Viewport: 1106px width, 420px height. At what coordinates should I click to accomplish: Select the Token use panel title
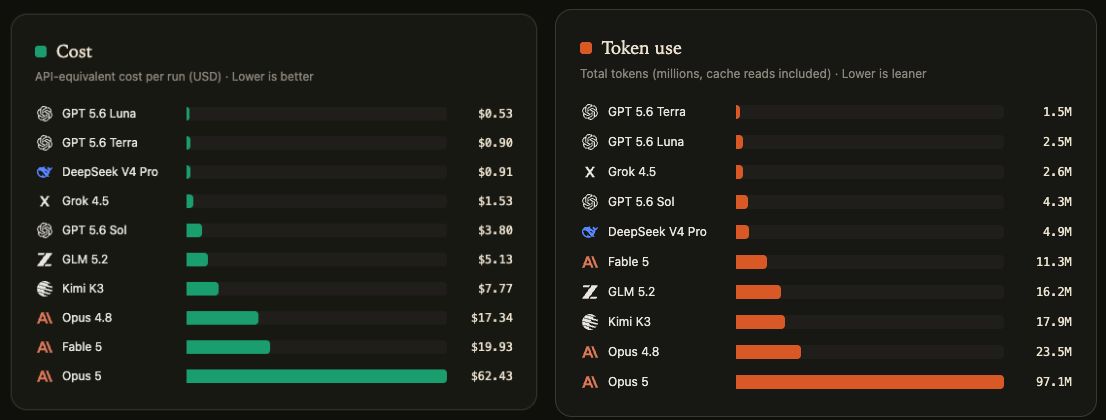tap(641, 48)
